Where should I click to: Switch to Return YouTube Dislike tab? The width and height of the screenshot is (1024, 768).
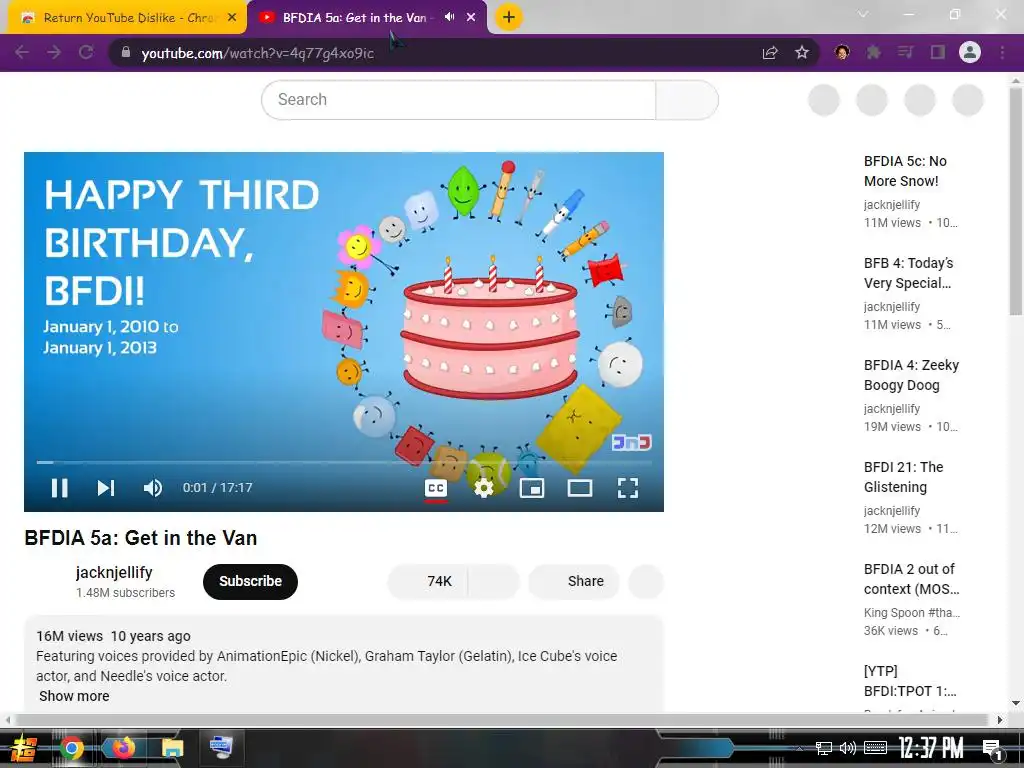(x=127, y=18)
